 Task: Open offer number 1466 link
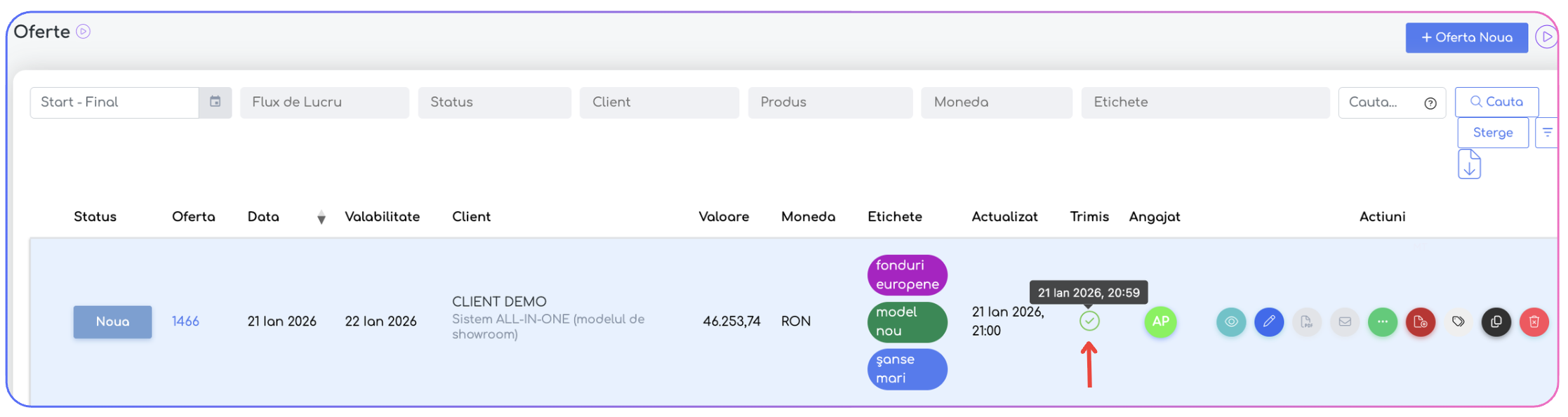click(185, 322)
